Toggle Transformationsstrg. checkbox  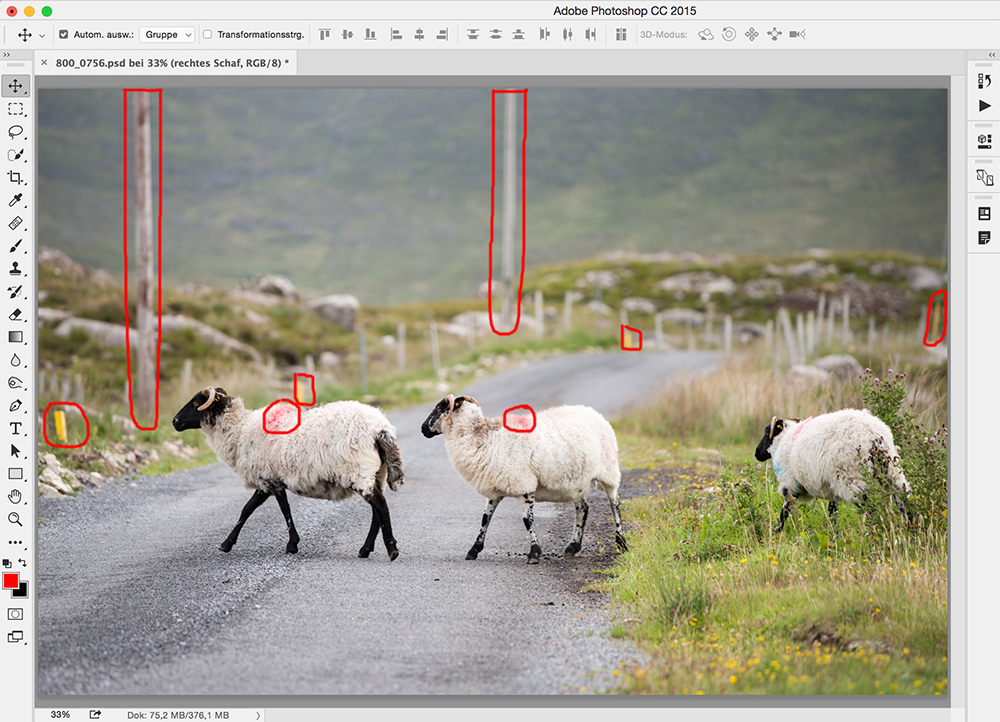tap(207, 34)
